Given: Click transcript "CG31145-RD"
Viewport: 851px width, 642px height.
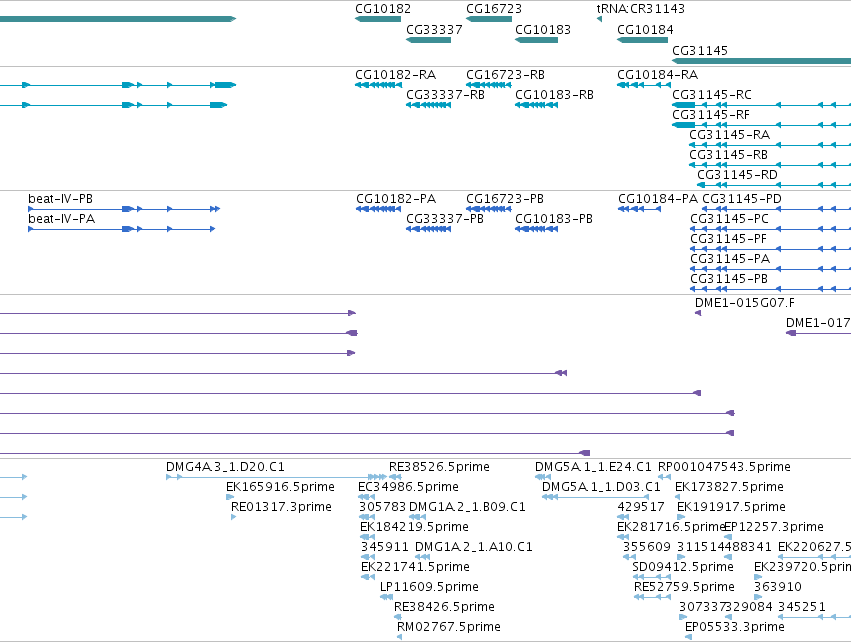Looking at the screenshot, I should coord(737,175).
